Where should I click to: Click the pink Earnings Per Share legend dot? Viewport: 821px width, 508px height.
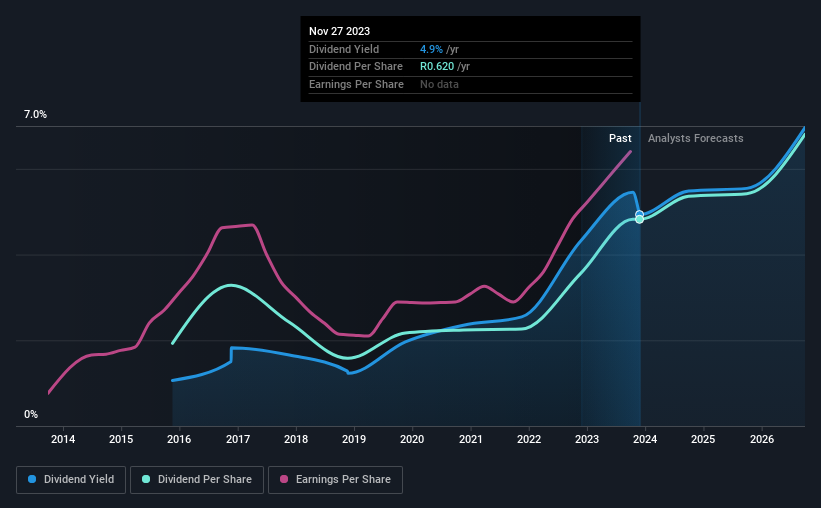pyautogui.click(x=284, y=479)
